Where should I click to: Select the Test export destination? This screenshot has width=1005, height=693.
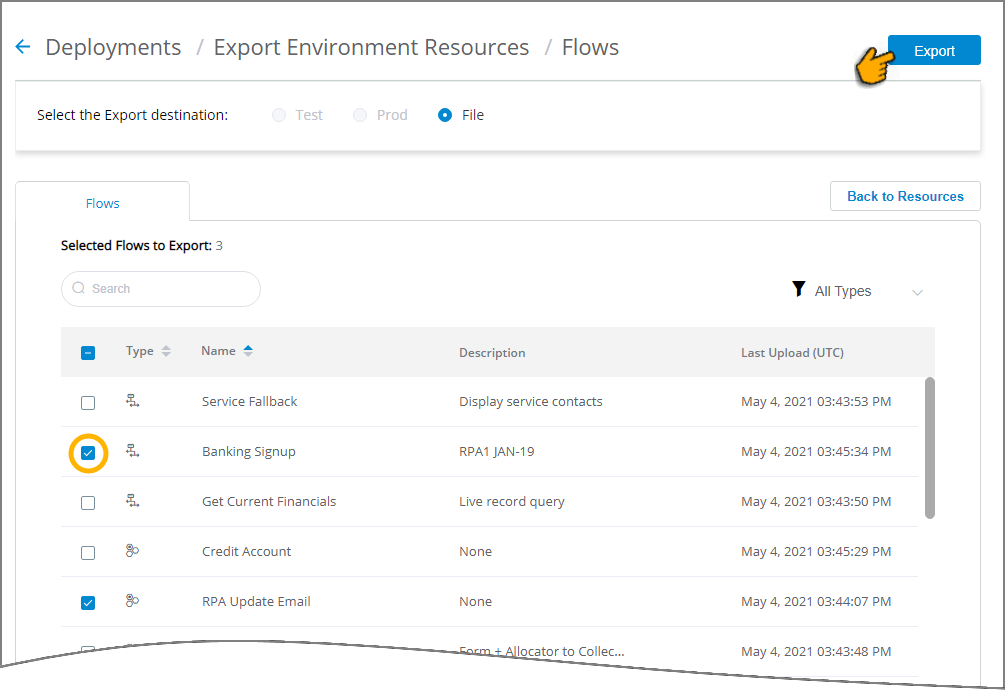279,115
